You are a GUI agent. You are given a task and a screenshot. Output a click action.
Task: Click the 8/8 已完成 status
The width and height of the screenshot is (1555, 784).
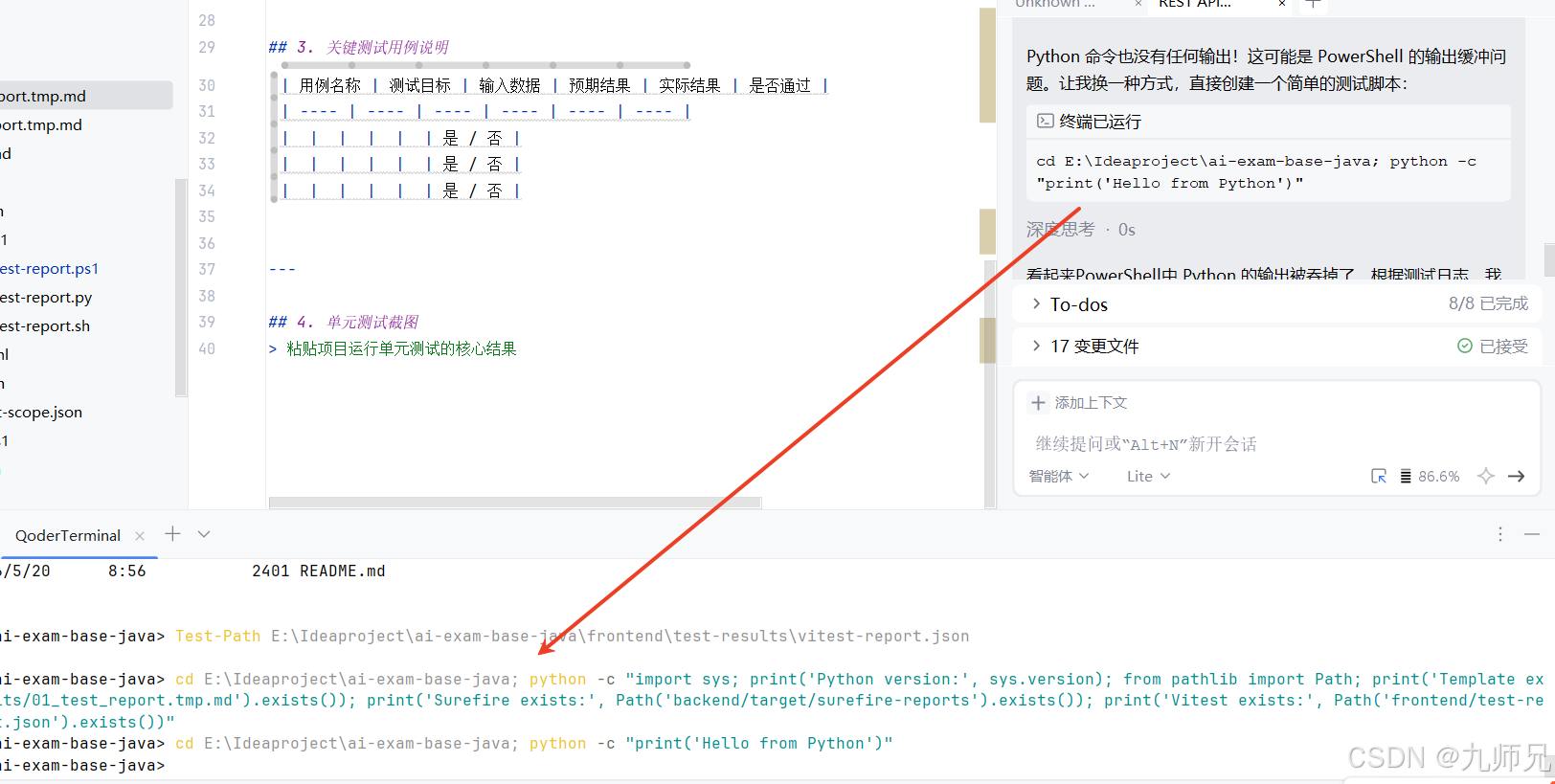(1488, 303)
